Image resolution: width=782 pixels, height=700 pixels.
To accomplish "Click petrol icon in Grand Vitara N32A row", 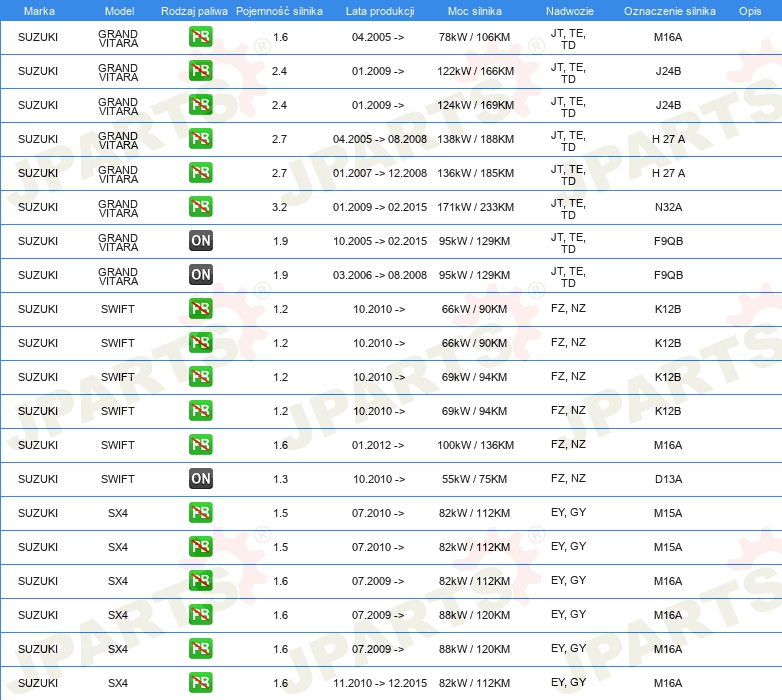I will [200, 206].
